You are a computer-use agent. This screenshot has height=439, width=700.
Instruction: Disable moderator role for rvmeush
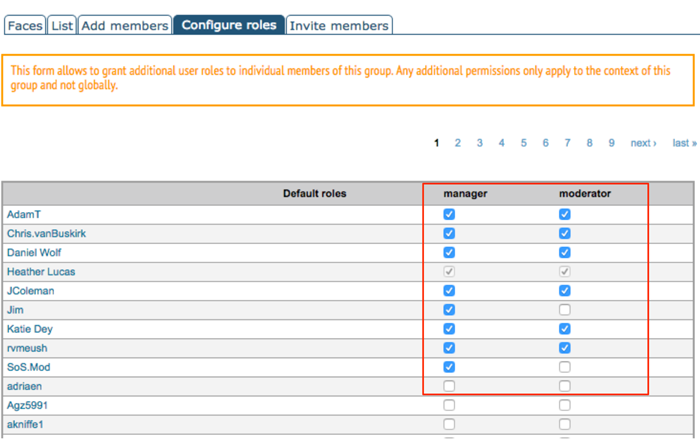(565, 348)
